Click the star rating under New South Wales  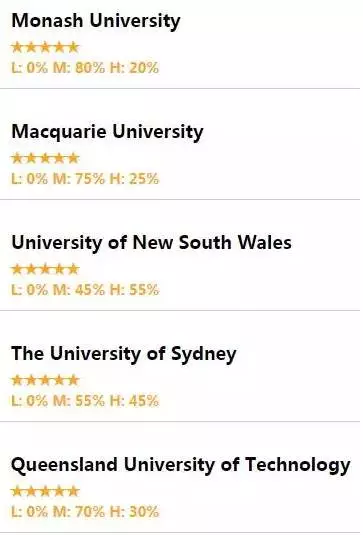pyautogui.click(x=45, y=269)
